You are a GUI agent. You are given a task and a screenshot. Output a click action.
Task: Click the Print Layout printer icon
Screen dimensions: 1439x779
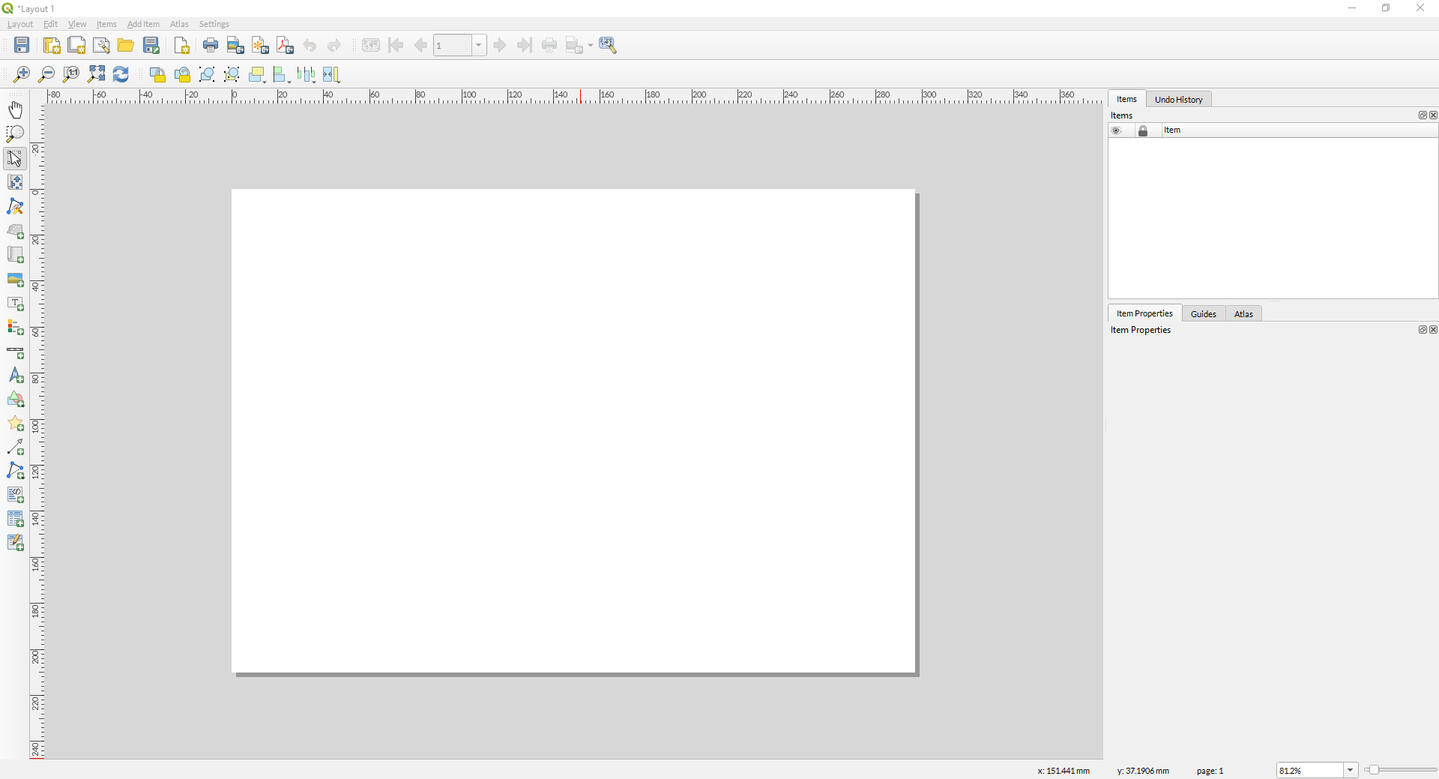210,45
